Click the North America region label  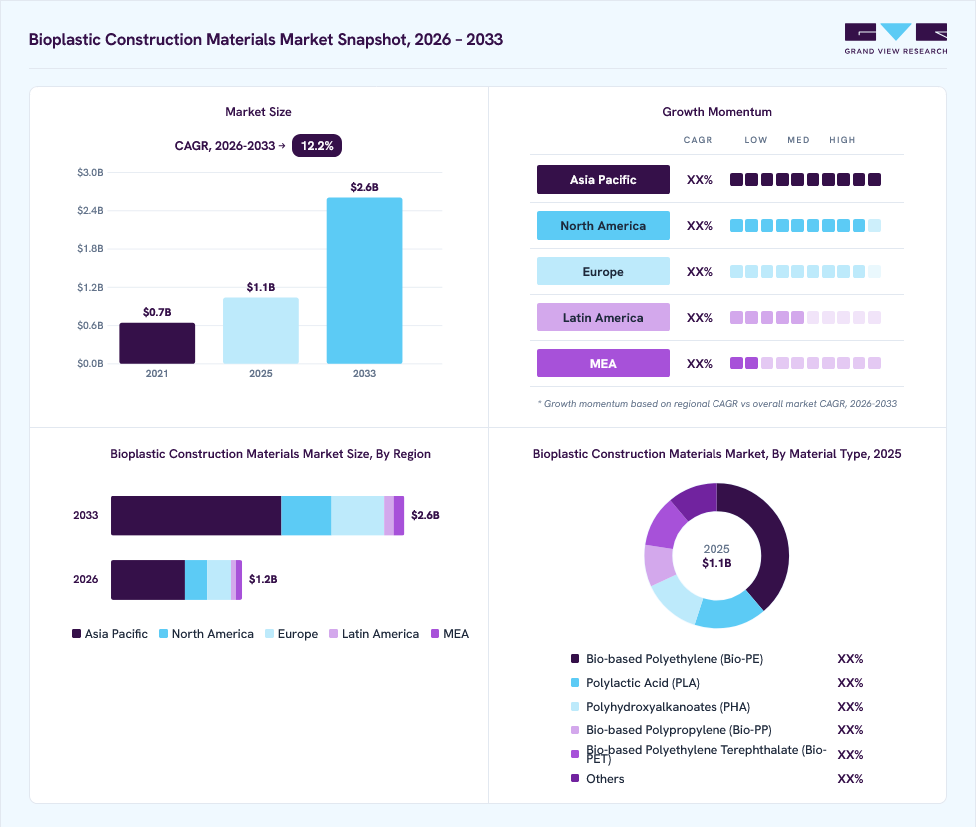tap(603, 225)
